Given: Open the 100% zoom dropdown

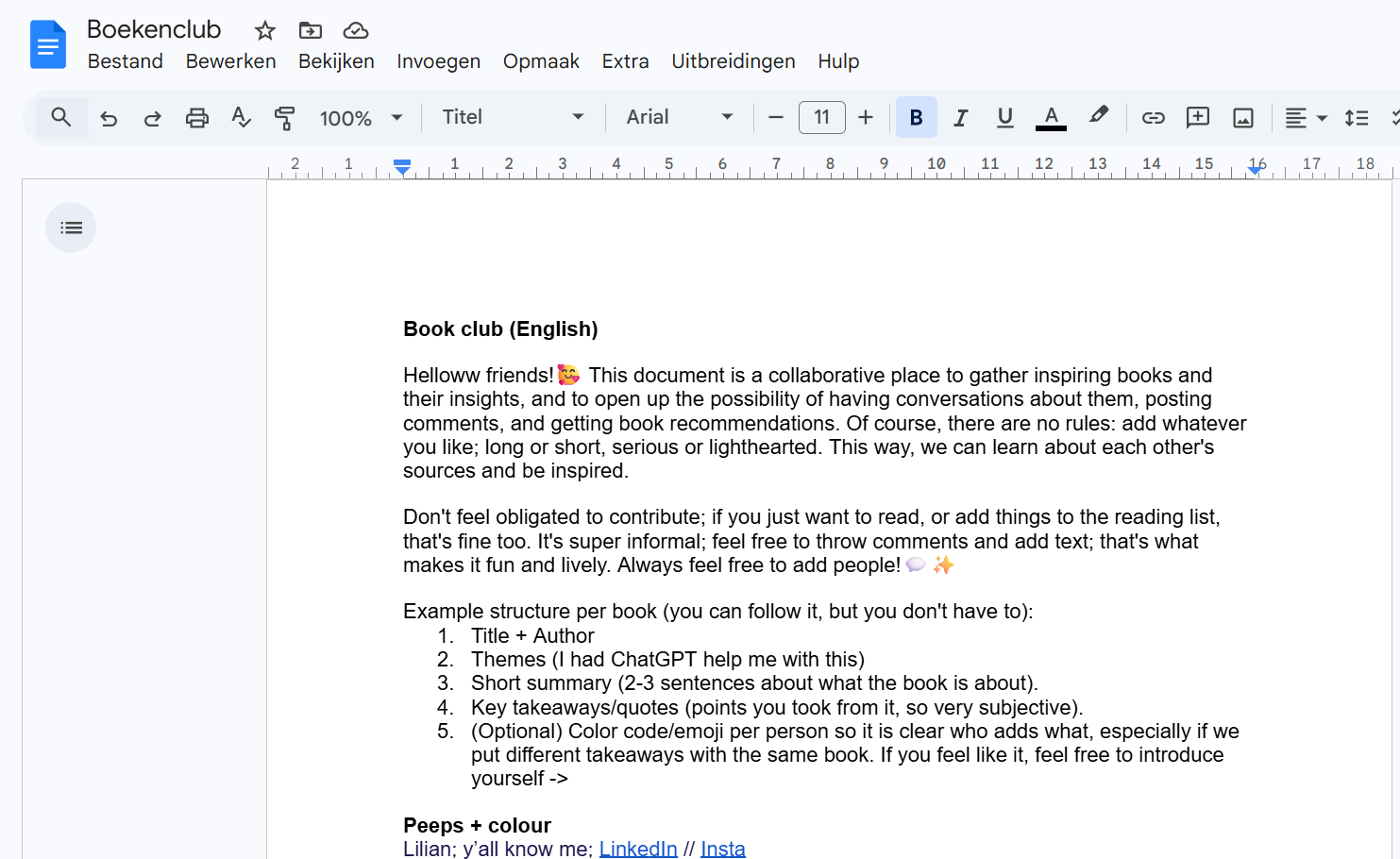Looking at the screenshot, I should coord(361,118).
